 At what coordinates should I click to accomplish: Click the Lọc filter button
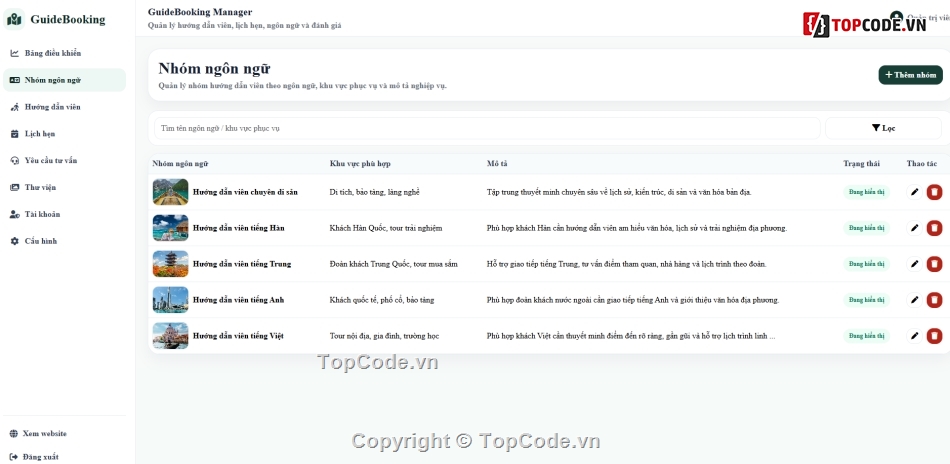(x=883, y=128)
